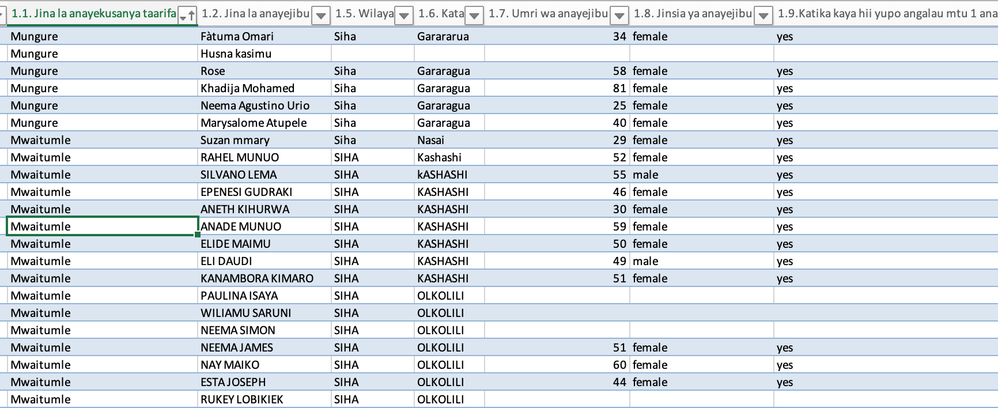Select the empty gender cell in WILIAMU SARUNI's row

coord(702,313)
